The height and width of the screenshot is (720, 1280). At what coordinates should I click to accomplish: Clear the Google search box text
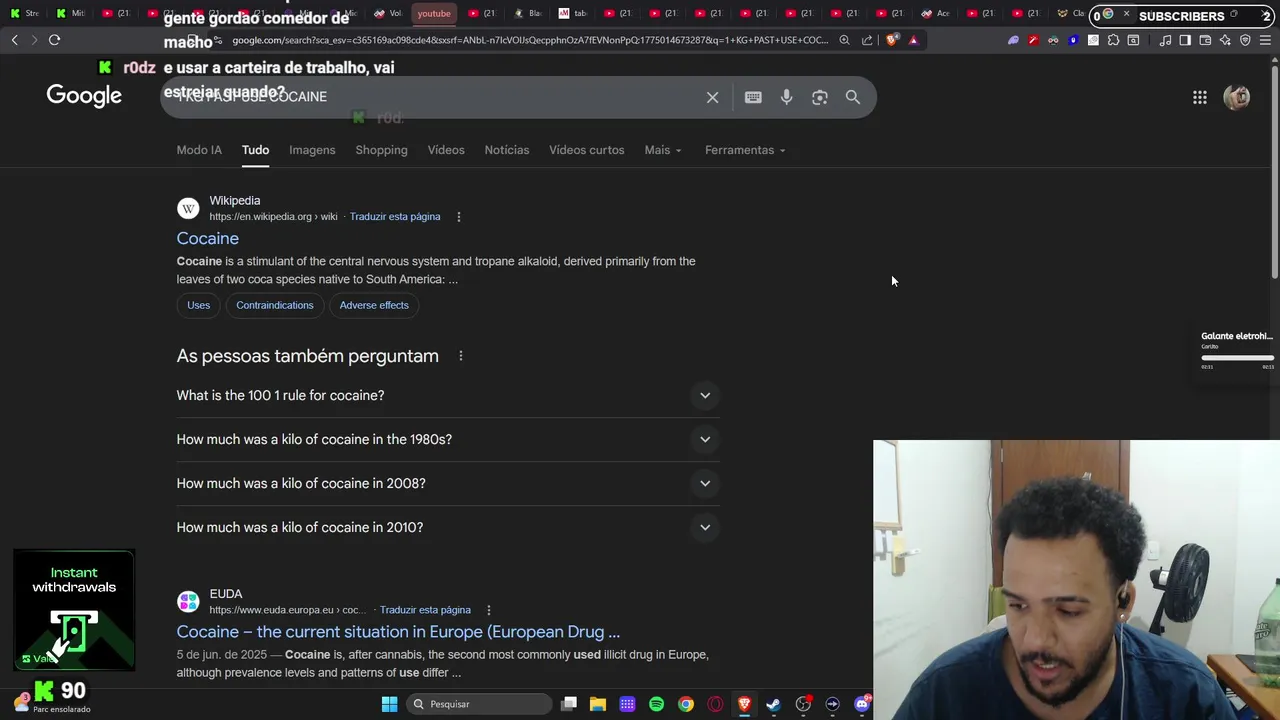pos(712,97)
